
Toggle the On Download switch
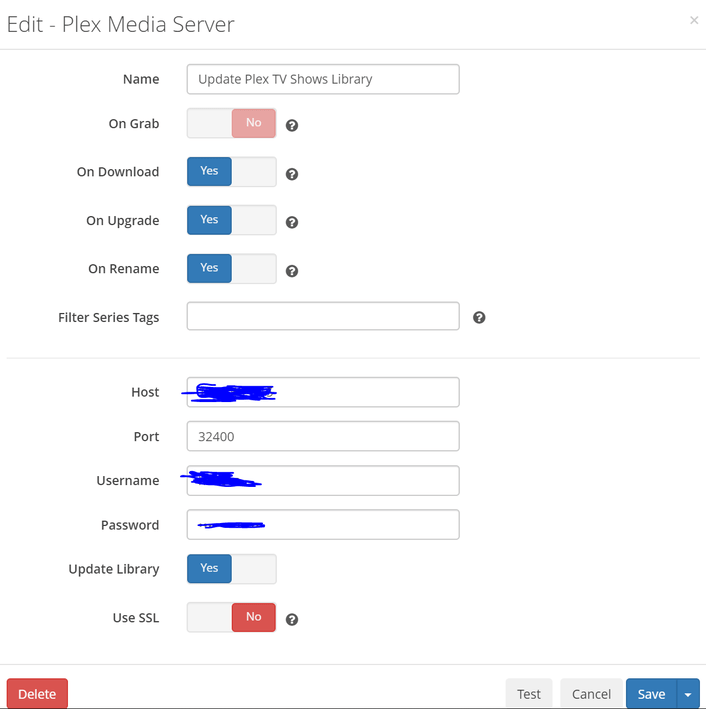[x=232, y=171]
